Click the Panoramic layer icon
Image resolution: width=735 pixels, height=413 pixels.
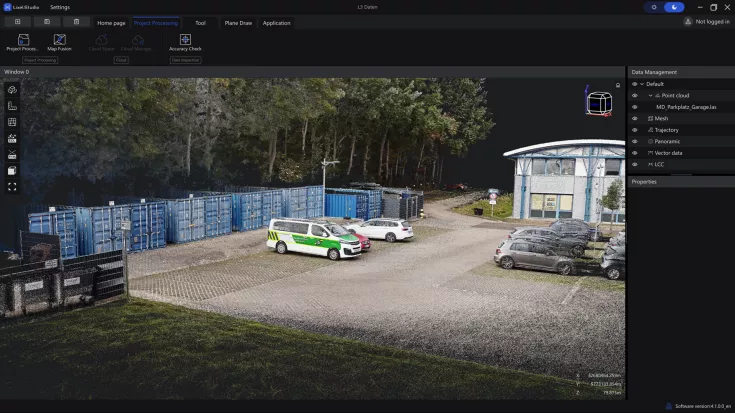(x=651, y=142)
